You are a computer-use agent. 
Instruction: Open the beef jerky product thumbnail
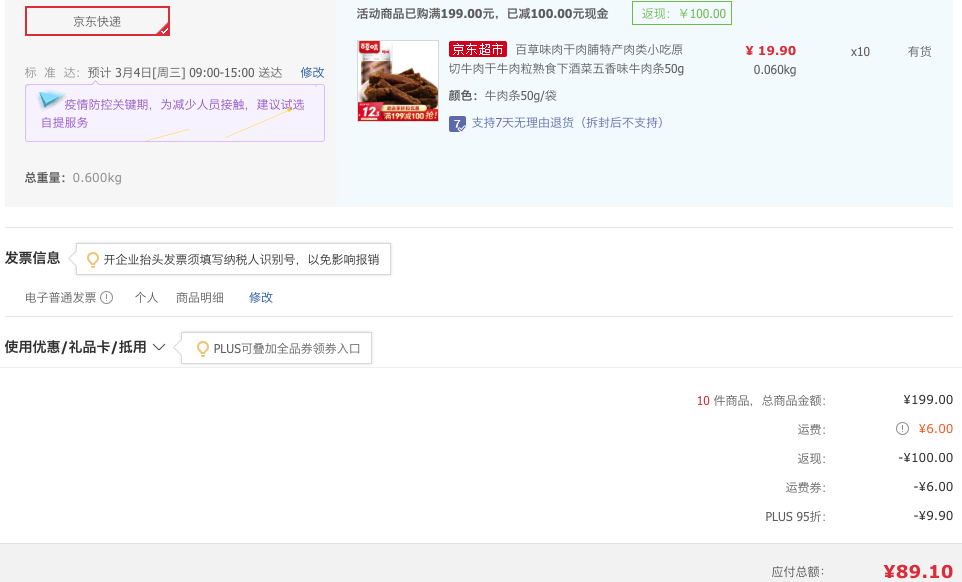pos(398,81)
